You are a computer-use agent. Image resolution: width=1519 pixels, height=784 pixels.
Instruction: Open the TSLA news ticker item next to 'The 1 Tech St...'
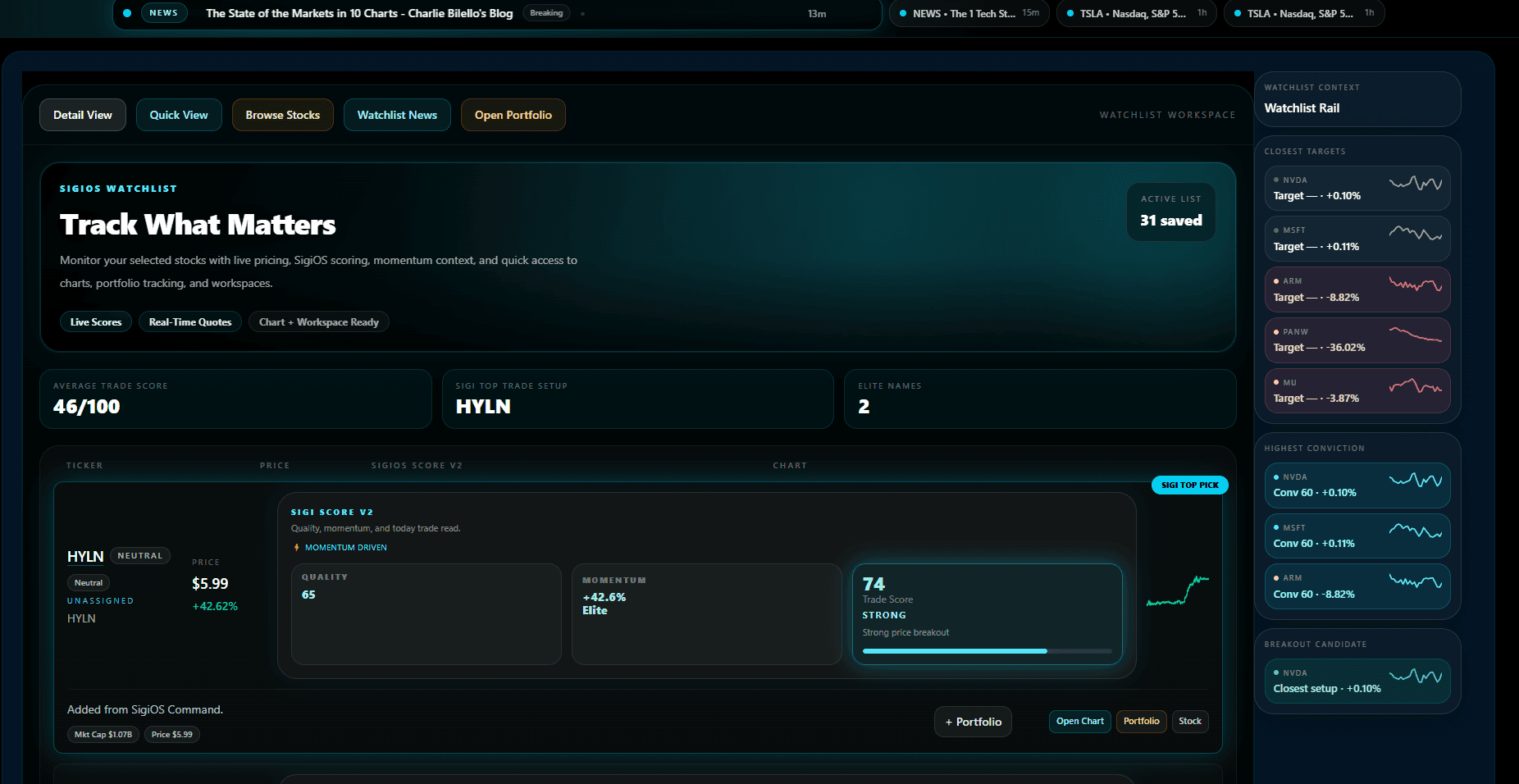(x=1137, y=13)
